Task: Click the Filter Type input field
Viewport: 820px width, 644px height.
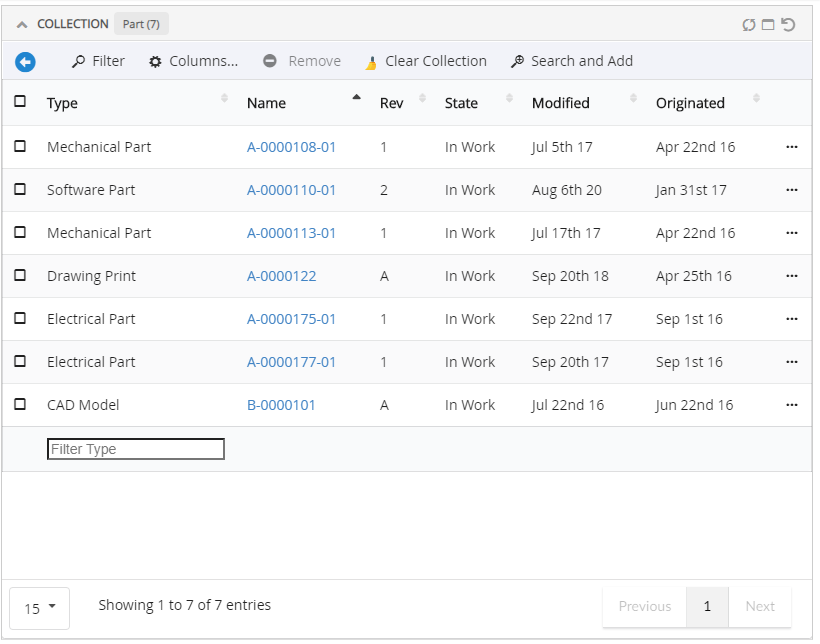Action: point(136,449)
